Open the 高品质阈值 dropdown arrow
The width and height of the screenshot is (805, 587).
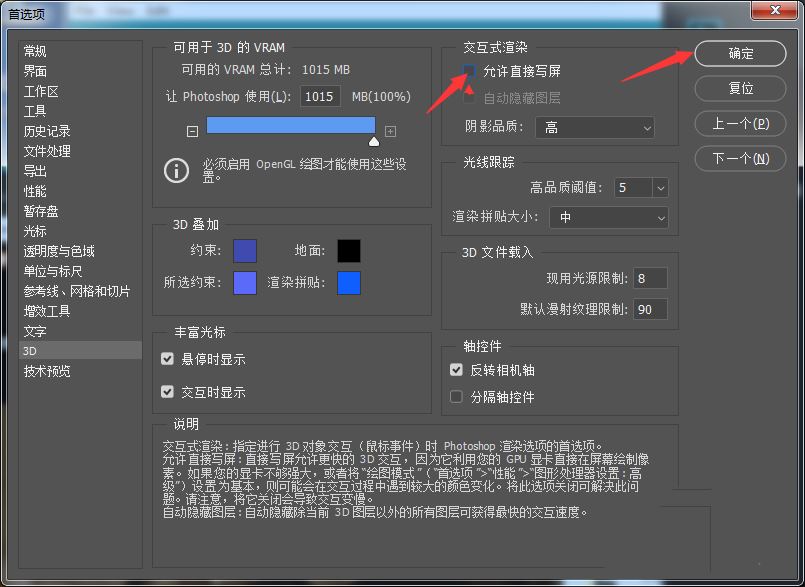pos(661,188)
